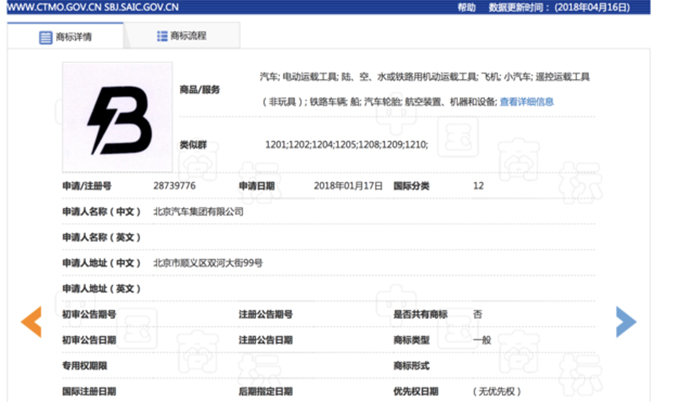This screenshot has height=402, width=680.
Task: Click the 类似群 label
Action: (x=193, y=145)
